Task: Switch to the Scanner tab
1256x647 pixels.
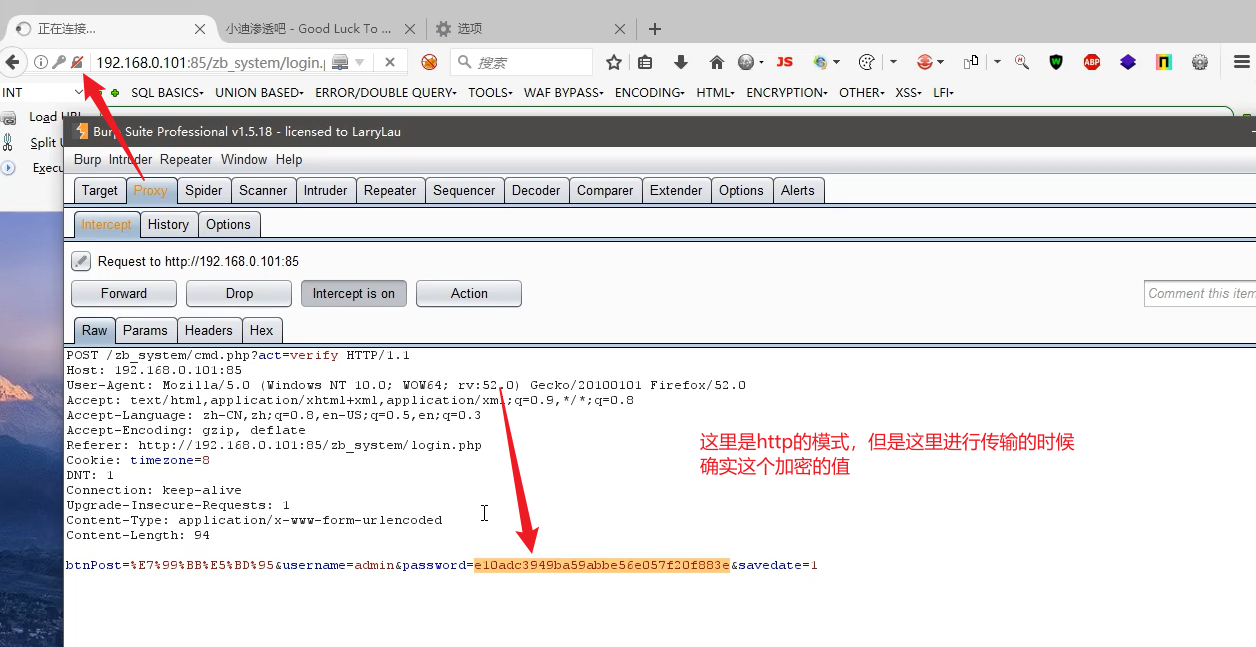Action: pos(263,190)
